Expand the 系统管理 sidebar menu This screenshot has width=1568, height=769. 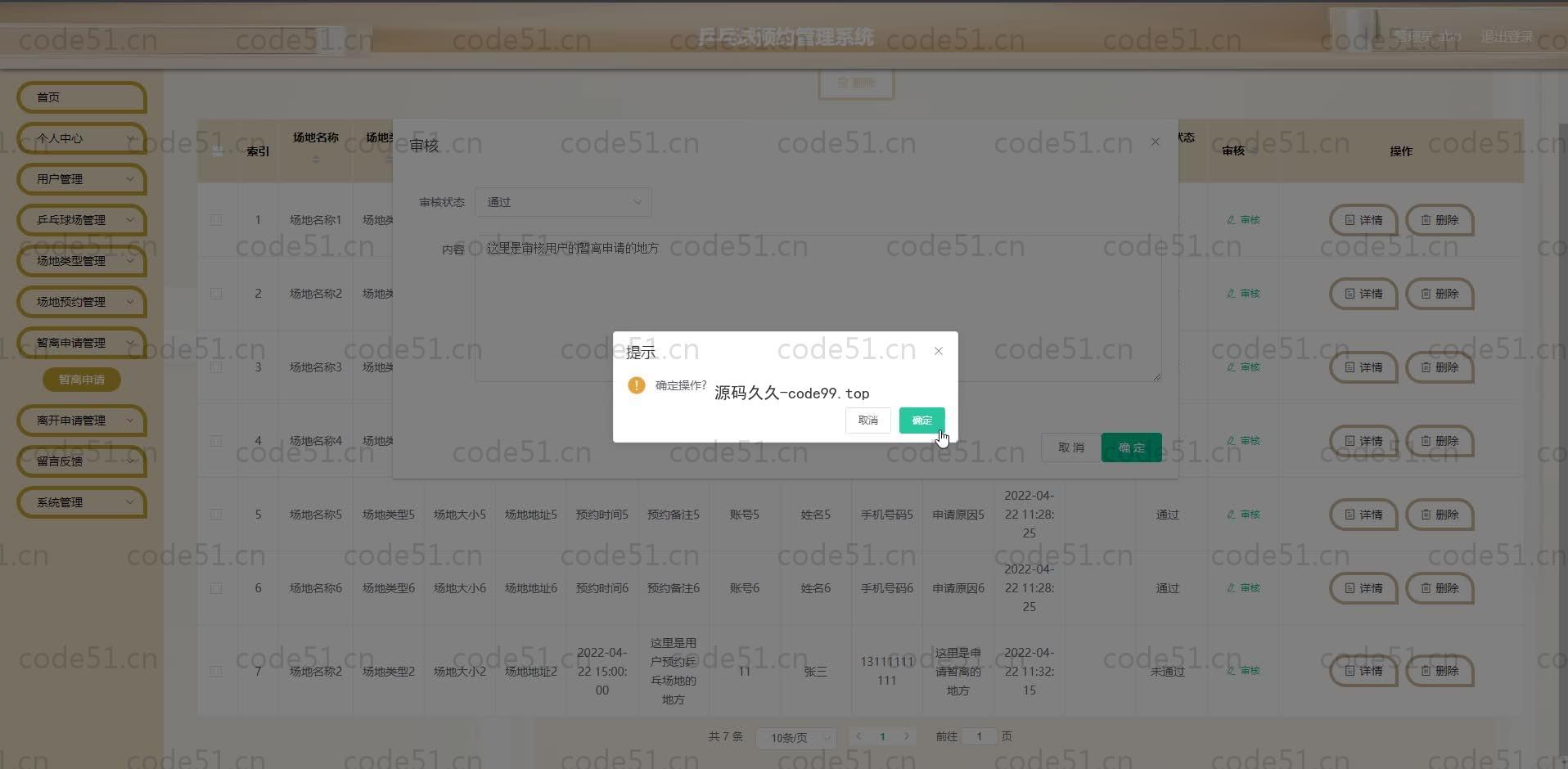click(81, 502)
